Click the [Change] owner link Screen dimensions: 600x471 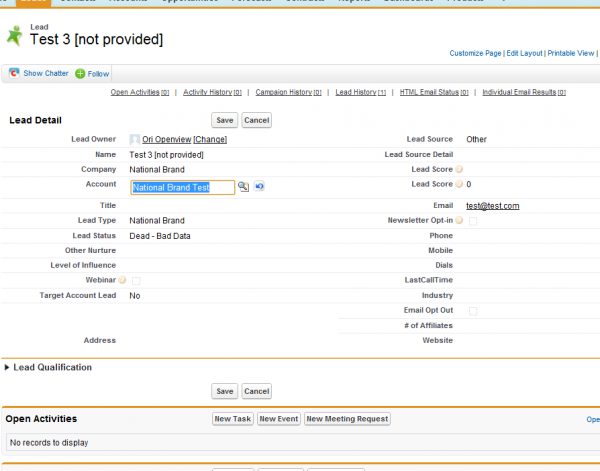210,140
